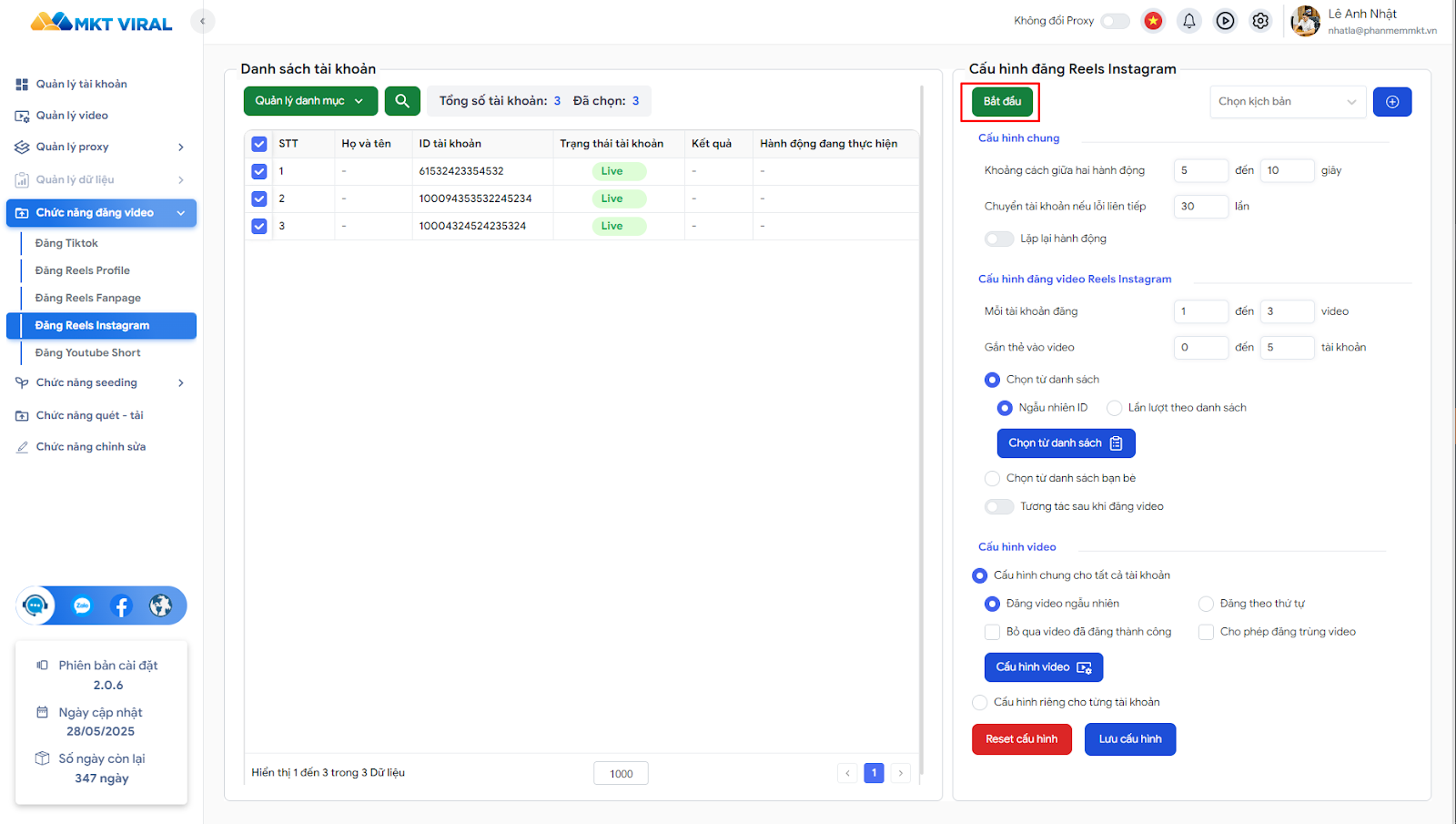Open the settings gear icon
The height and width of the screenshot is (824, 1456).
coord(1260,21)
